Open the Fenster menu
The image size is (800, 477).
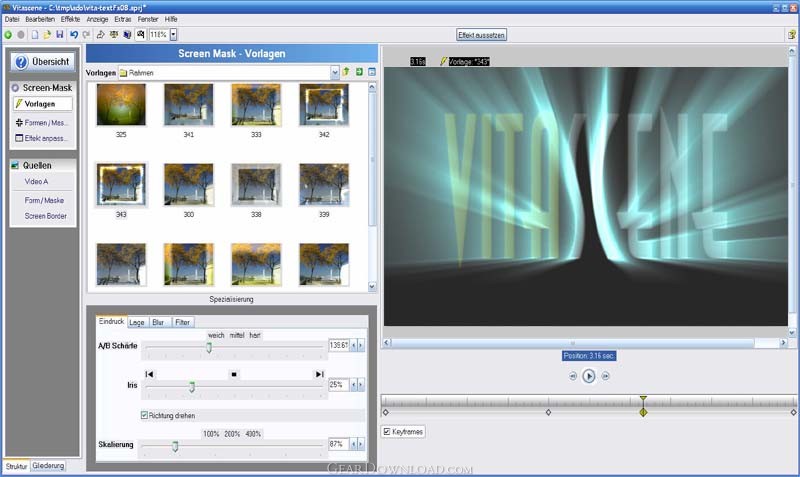[148, 19]
